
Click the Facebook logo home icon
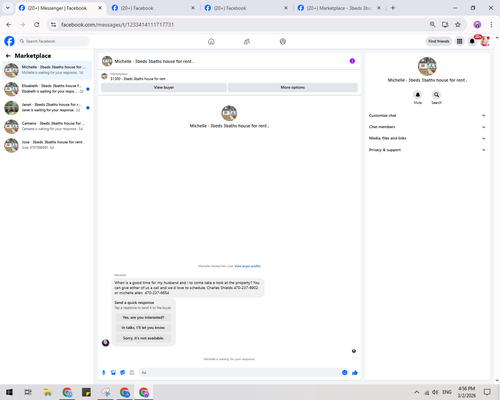(x=9, y=41)
